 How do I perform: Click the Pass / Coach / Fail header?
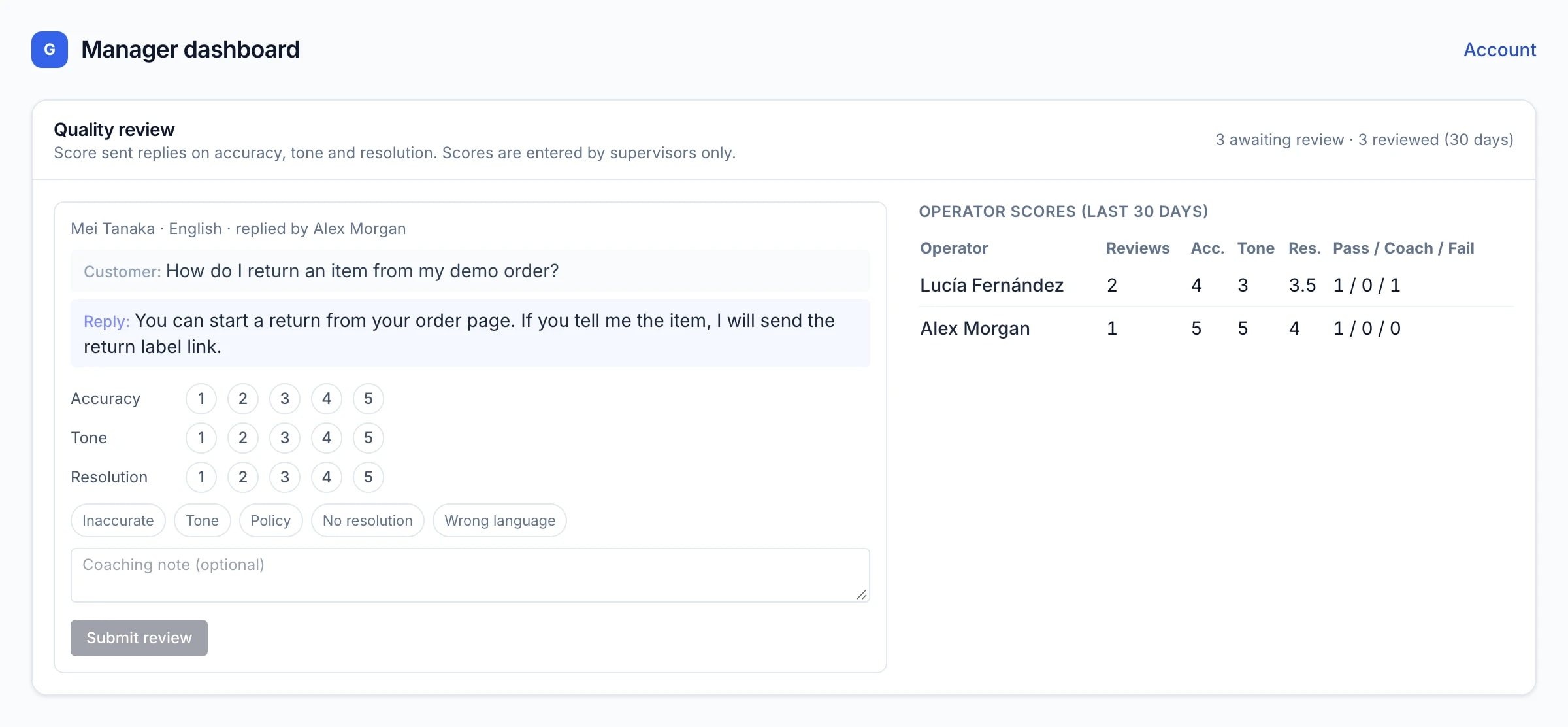(x=1403, y=248)
